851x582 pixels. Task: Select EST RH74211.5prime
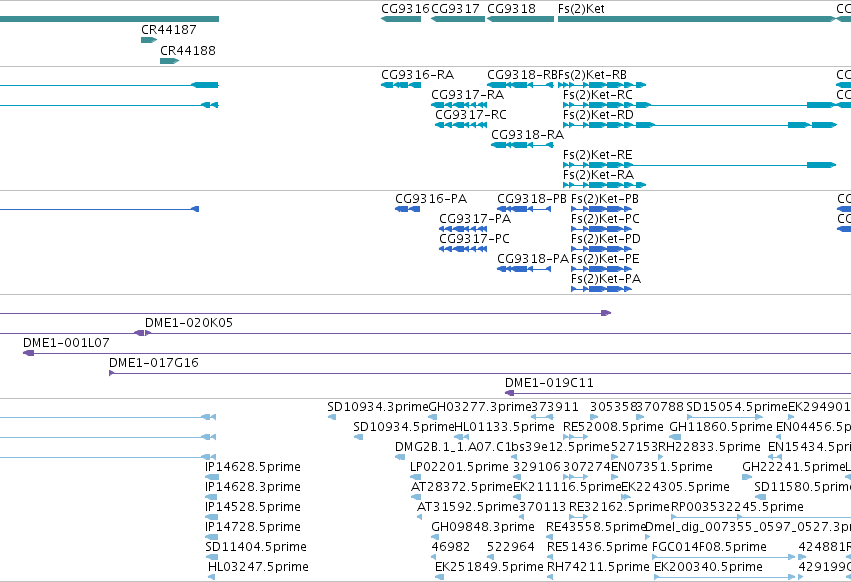pyautogui.click(x=550, y=577)
